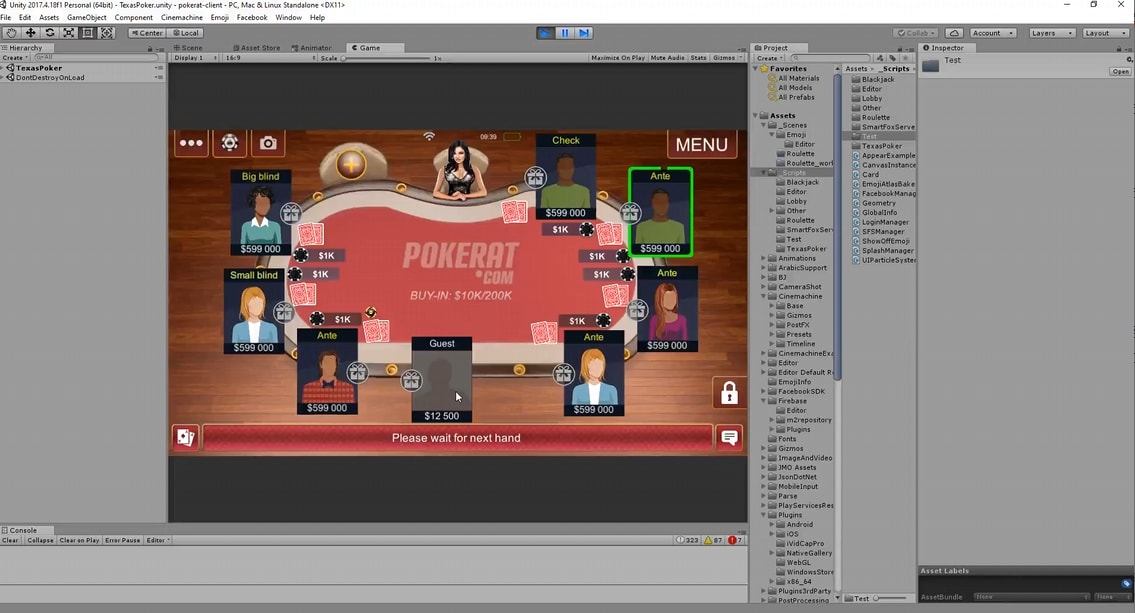This screenshot has height=613, width=1135.
Task: Toggle Error Pause in Console
Action: 122,540
